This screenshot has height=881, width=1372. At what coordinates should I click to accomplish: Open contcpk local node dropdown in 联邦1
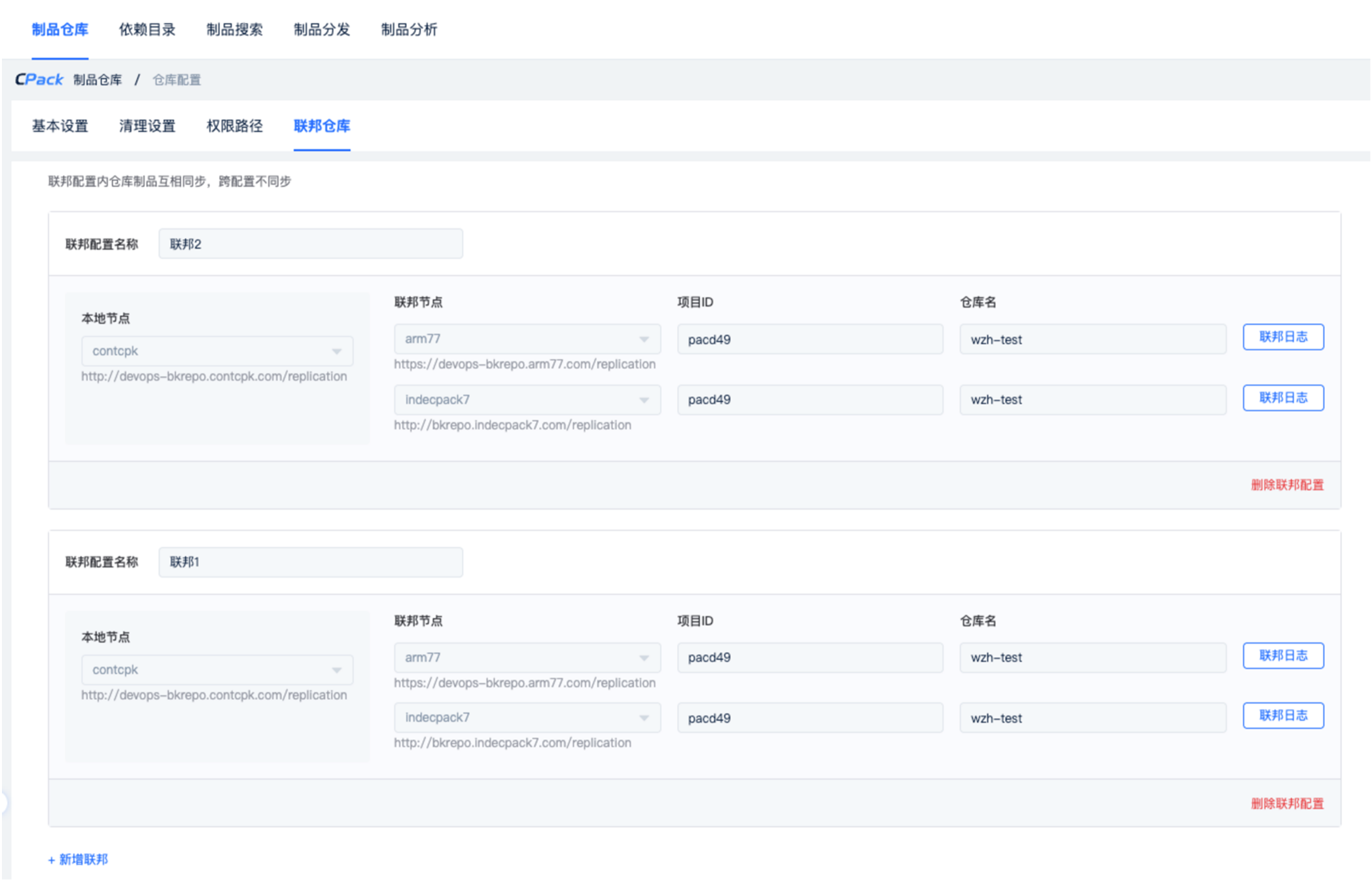(217, 670)
